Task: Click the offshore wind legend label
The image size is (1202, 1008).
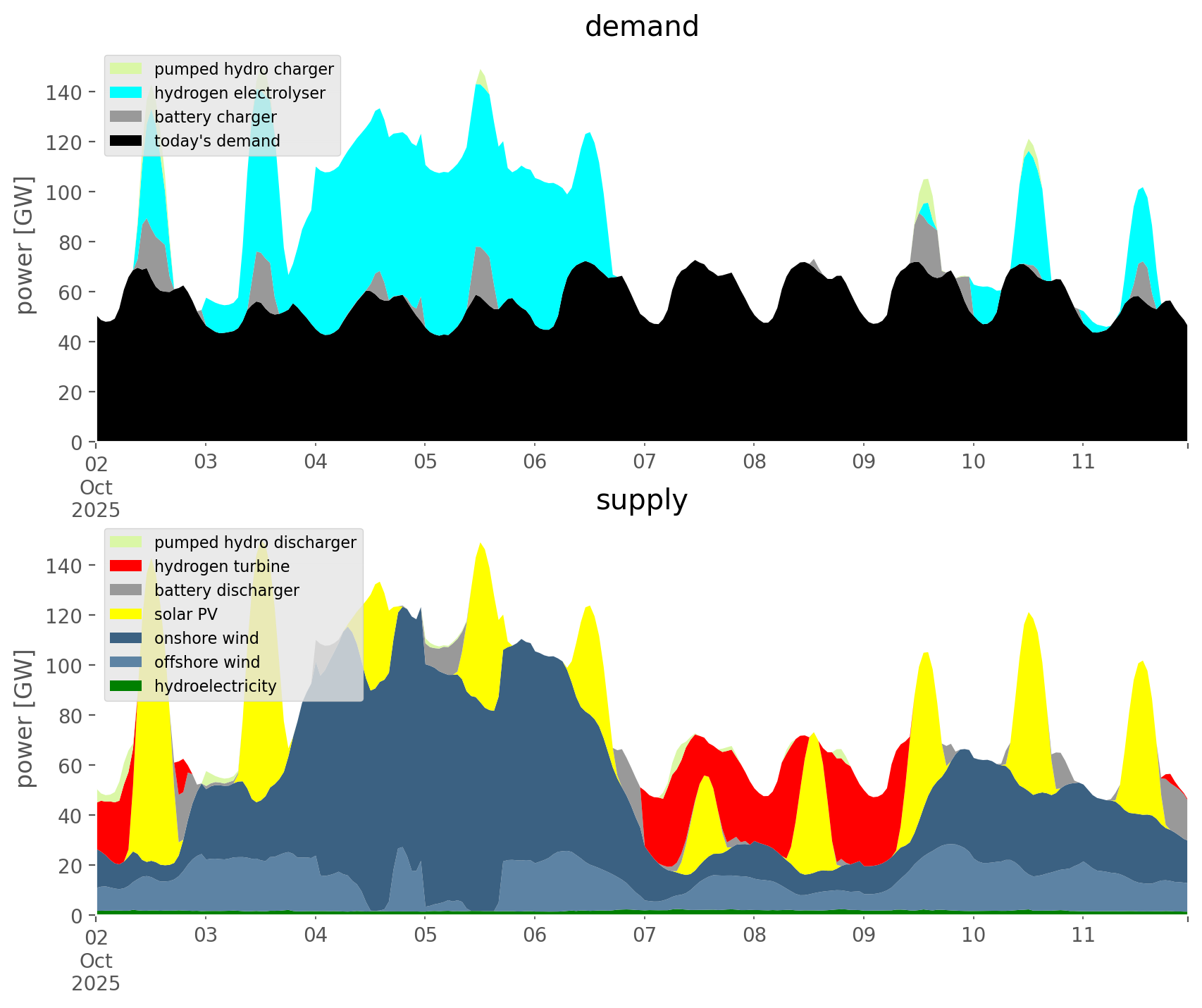Action: pyautogui.click(x=207, y=662)
